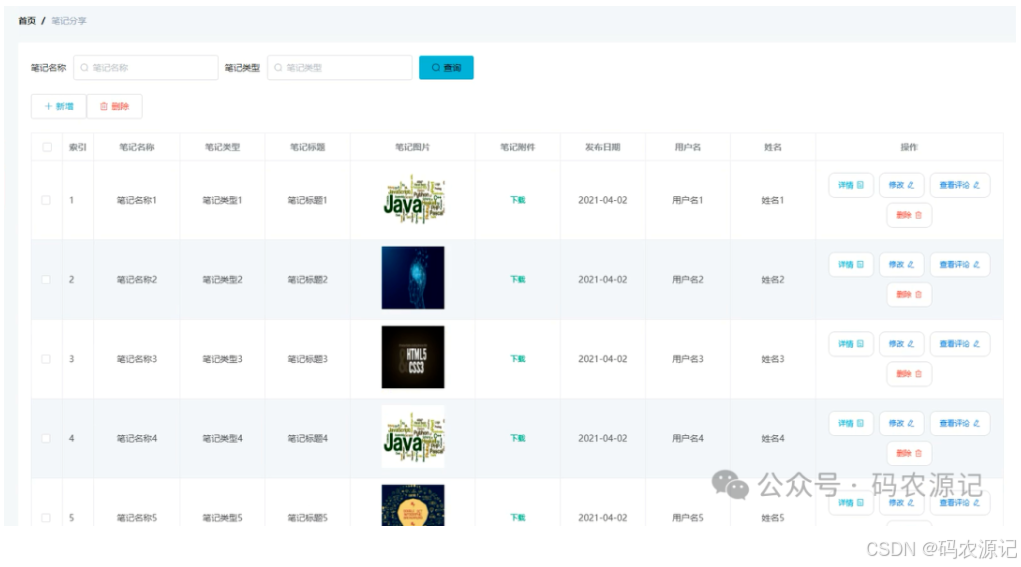Image resolution: width=1021 pixels, height=567 pixels.
Task: Check the checkbox for row 5
Action: click(x=46, y=518)
